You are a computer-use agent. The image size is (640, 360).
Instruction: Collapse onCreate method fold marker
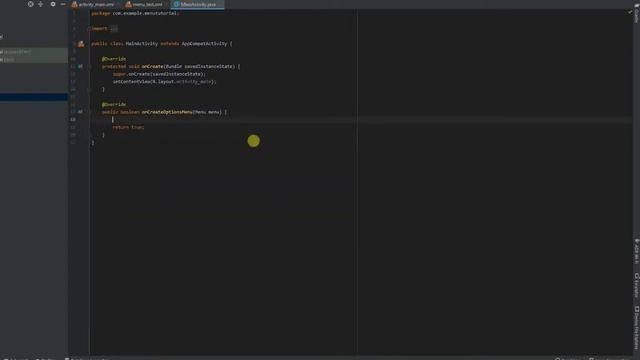point(89,67)
